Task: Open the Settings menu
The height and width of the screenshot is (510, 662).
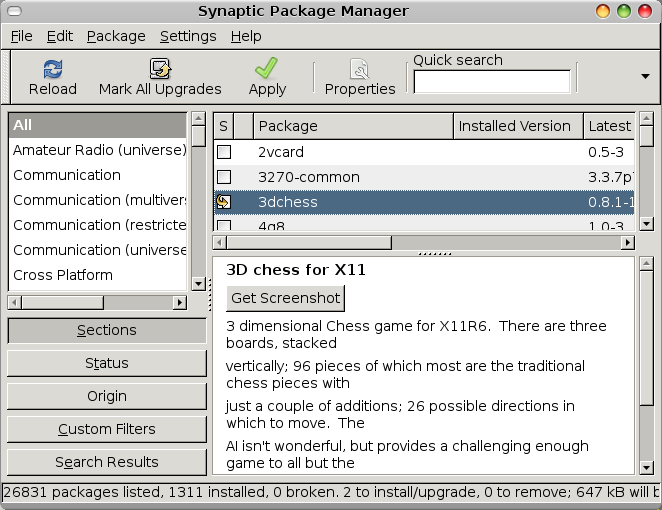Action: pos(188,36)
